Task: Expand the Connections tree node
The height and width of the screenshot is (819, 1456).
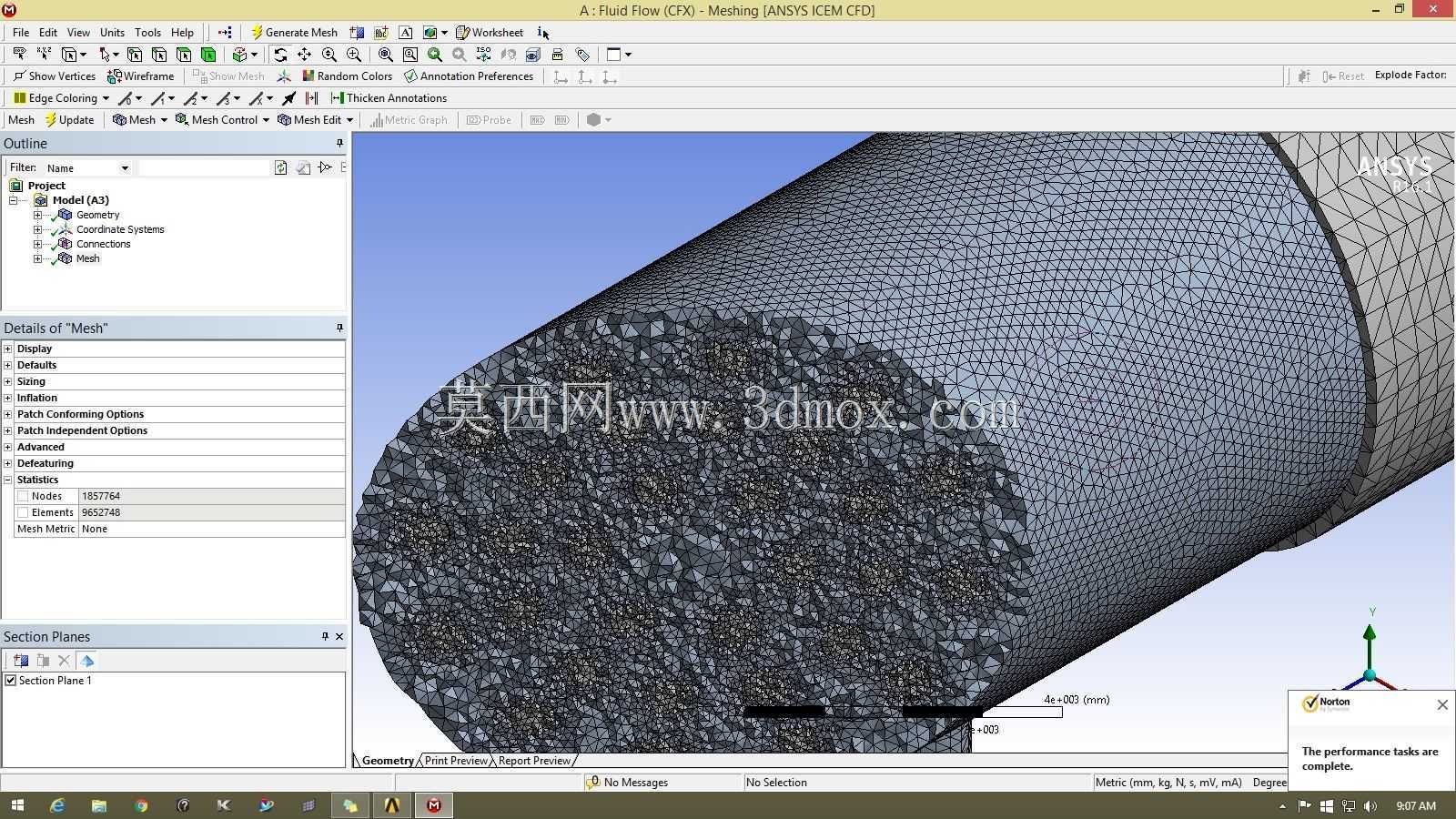Action: [x=37, y=244]
